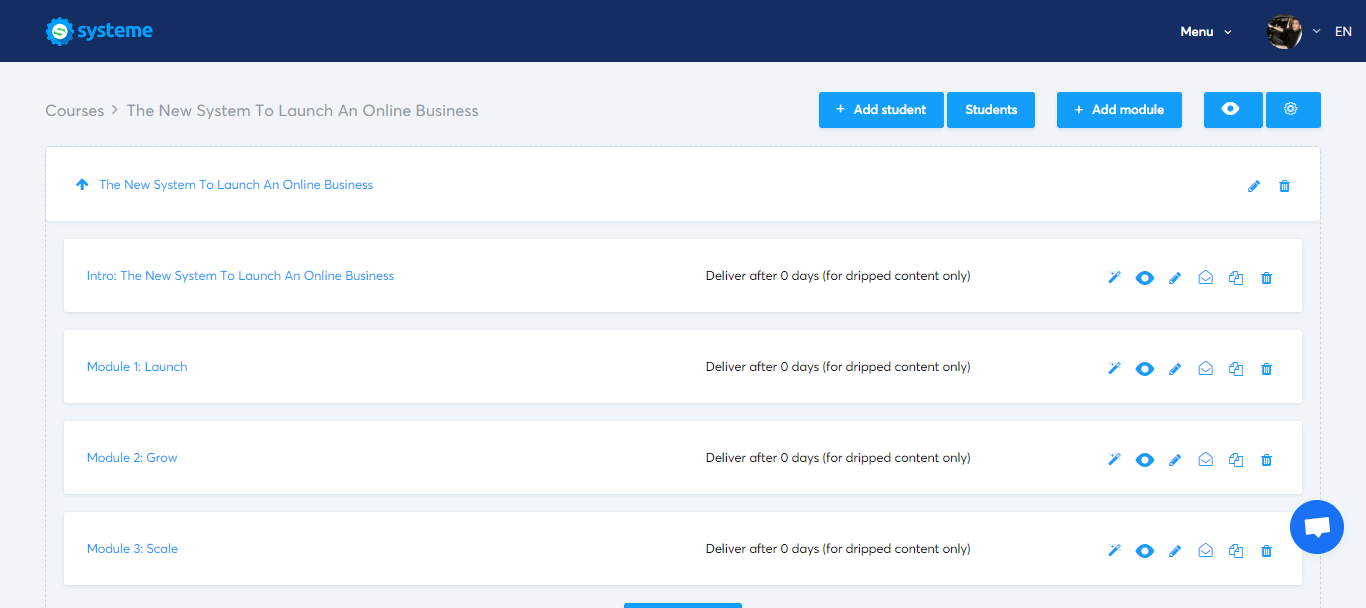Click the magic wand icon for Intro module
1366x608 pixels.
(x=1114, y=277)
